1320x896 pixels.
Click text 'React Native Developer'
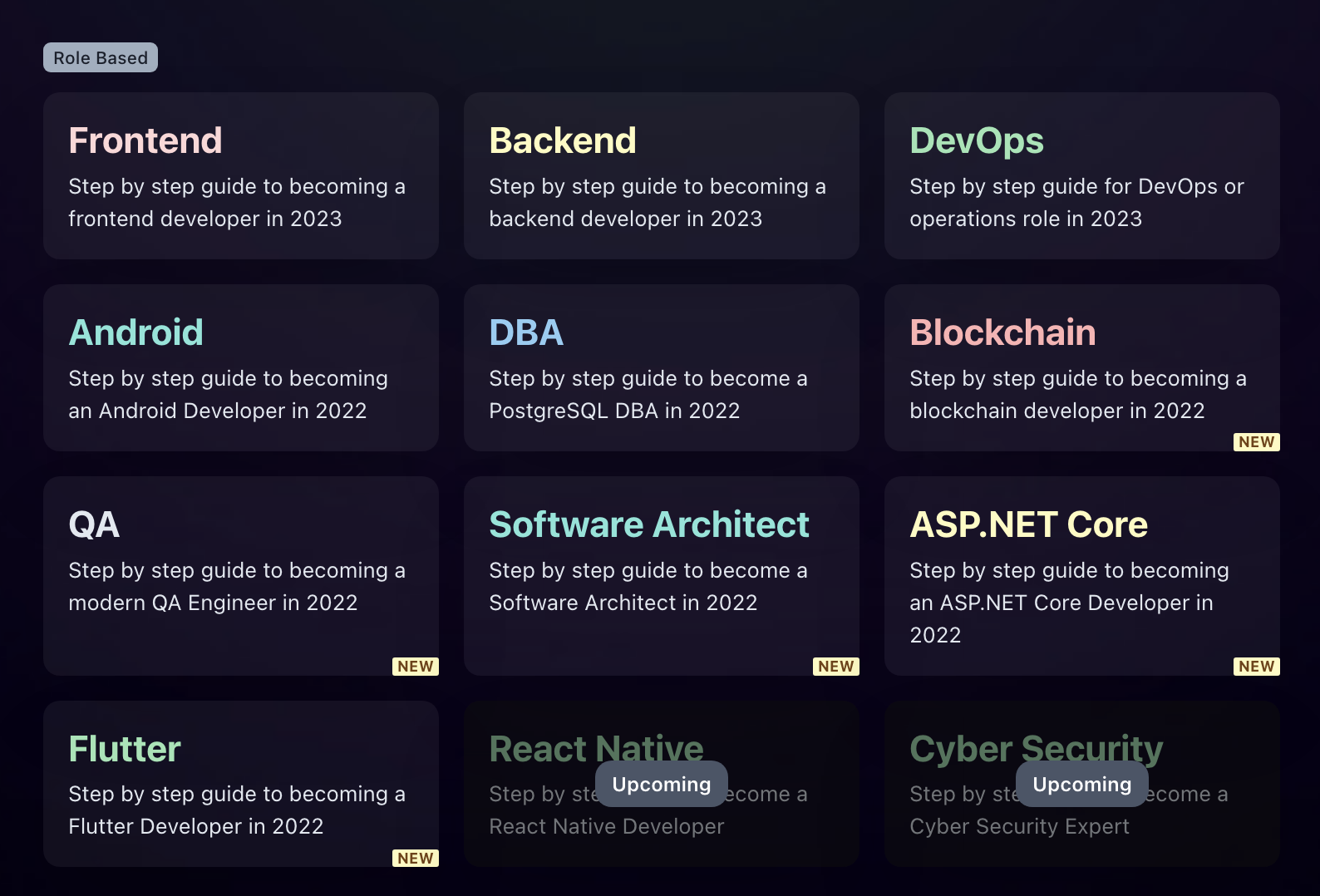607,826
